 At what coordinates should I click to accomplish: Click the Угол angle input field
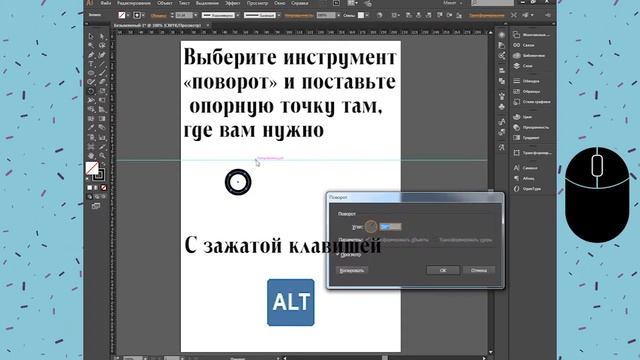(391, 227)
